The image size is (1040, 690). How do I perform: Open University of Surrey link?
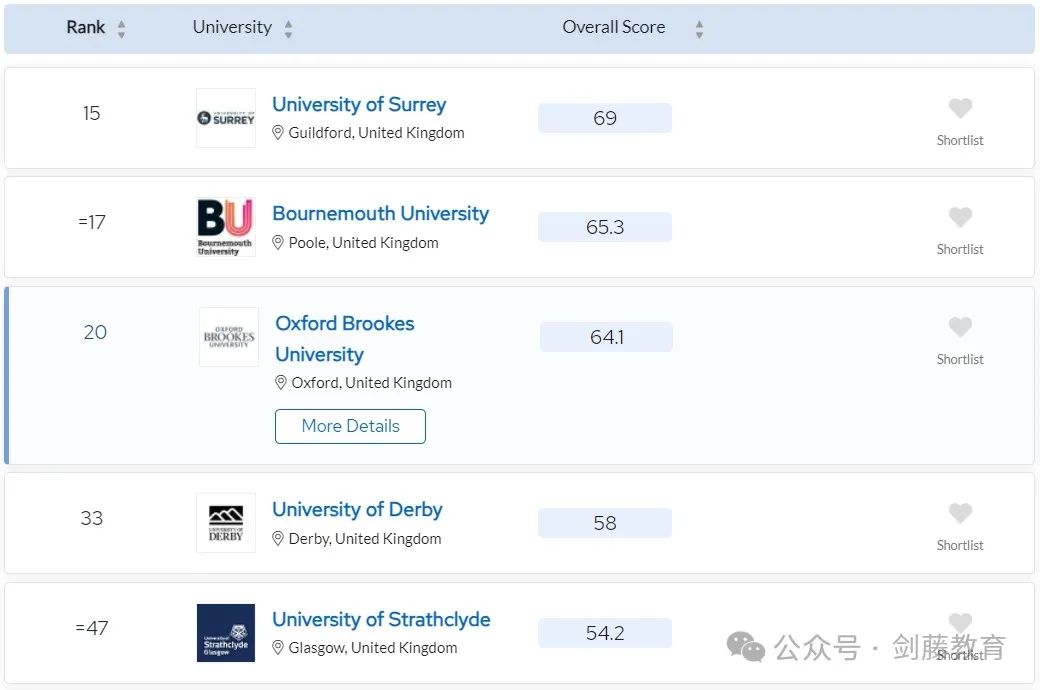[x=359, y=104]
